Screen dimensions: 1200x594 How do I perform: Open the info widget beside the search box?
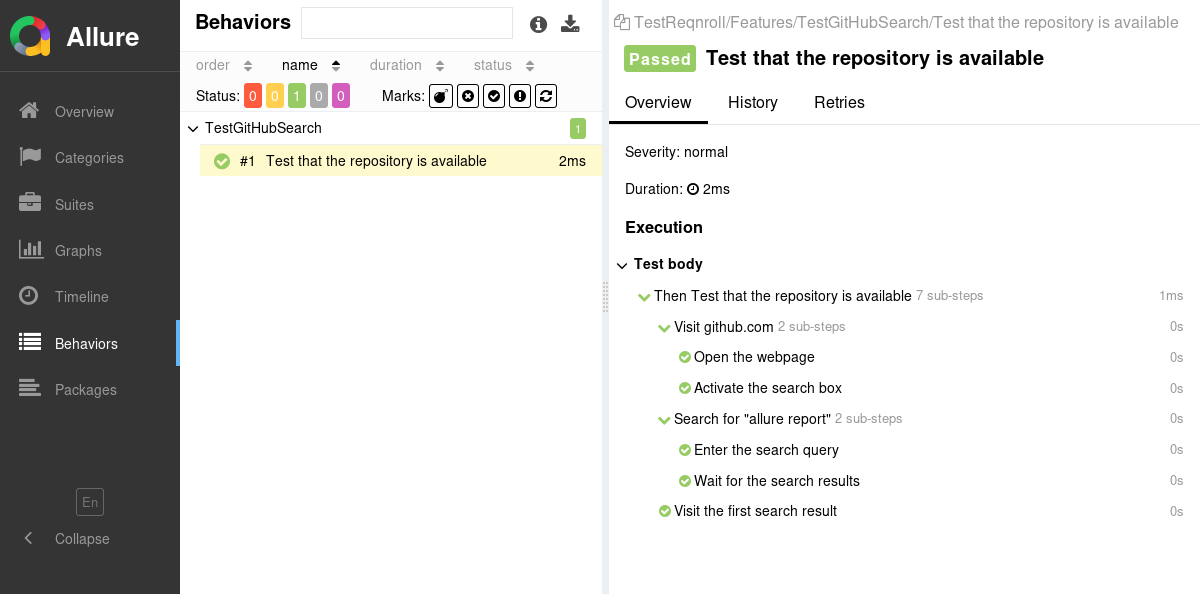point(538,24)
